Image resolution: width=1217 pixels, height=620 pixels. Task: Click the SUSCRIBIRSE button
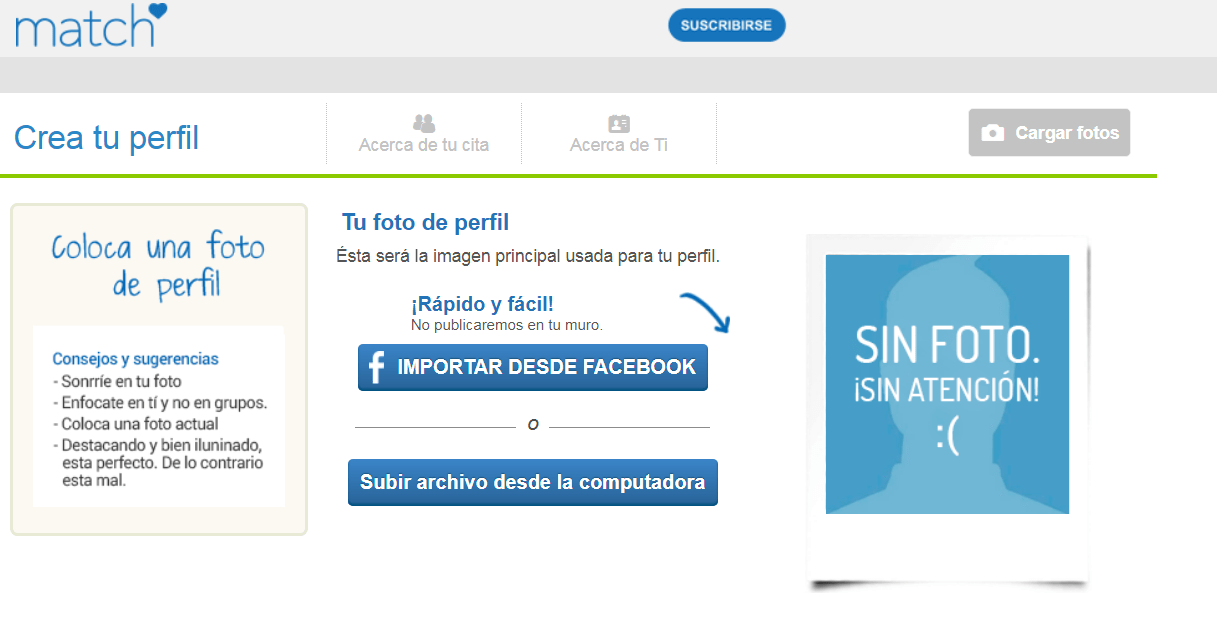click(727, 25)
